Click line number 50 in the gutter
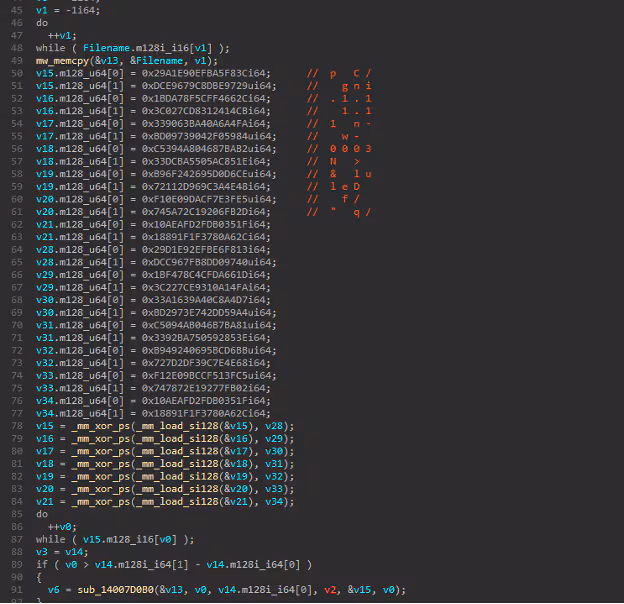Image resolution: width=624 pixels, height=604 pixels. pos(15,73)
